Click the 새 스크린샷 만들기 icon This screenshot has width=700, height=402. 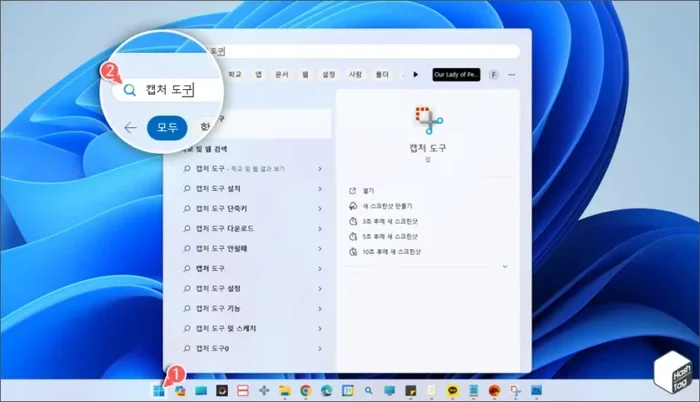[353, 206]
